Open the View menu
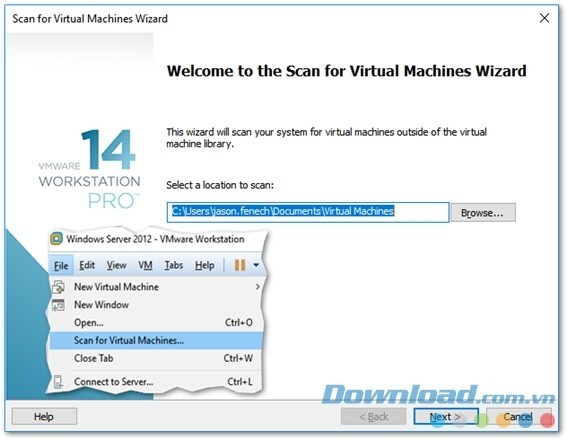Image resolution: width=567 pixels, height=440 pixels. coord(116,265)
